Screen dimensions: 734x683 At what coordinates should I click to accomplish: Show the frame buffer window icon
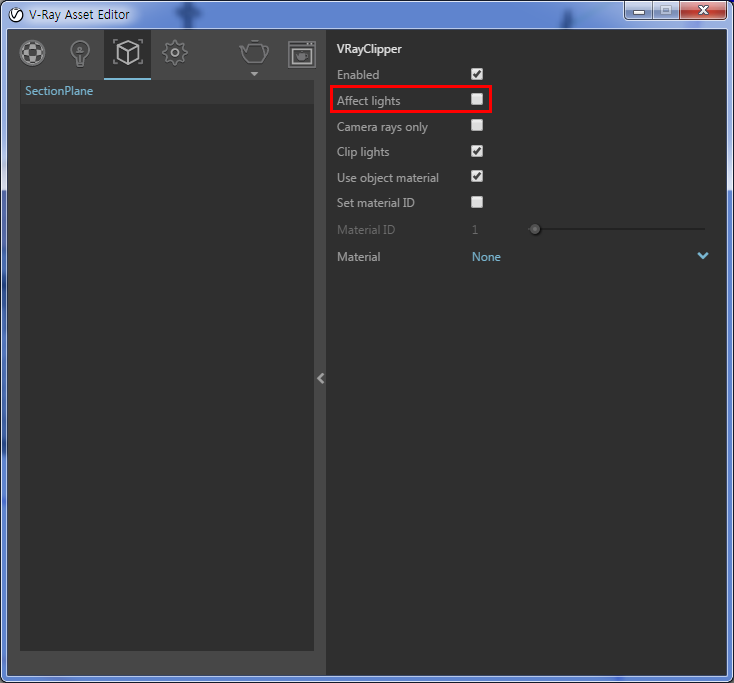click(301, 54)
